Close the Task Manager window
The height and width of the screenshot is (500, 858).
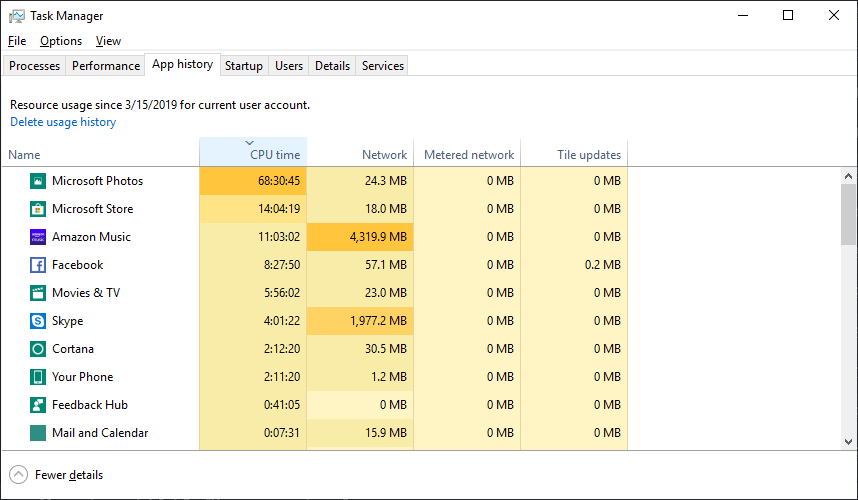pyautogui.click(x=833, y=15)
